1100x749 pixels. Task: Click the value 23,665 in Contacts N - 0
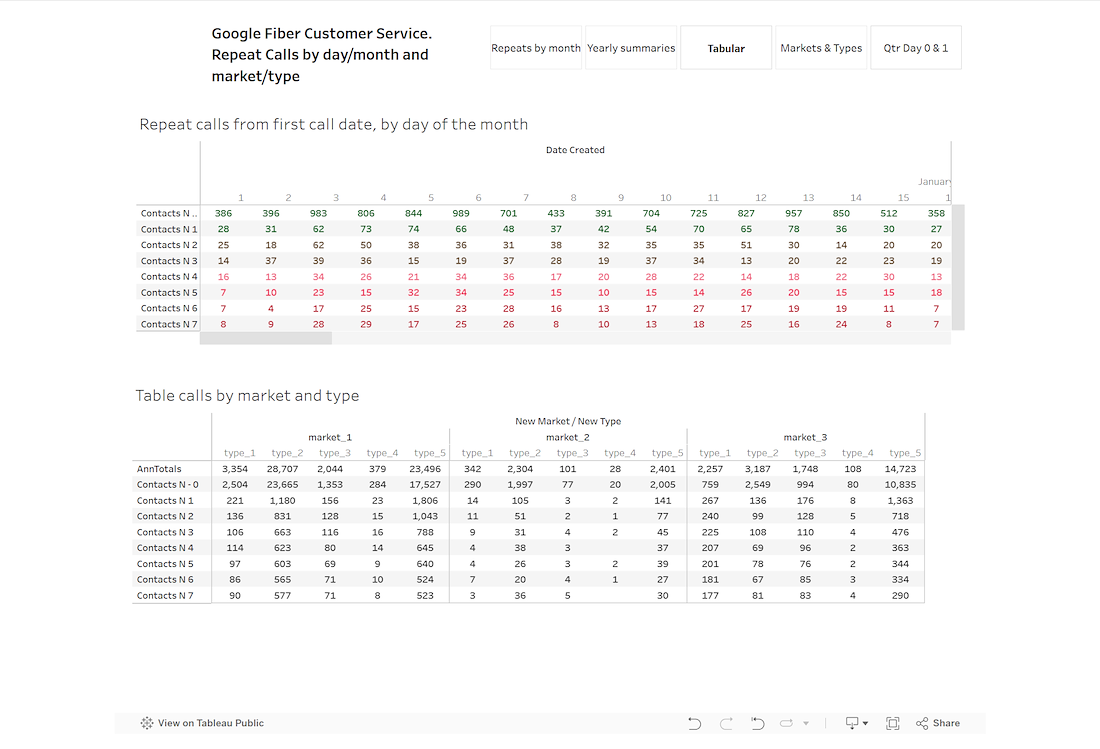(x=283, y=485)
